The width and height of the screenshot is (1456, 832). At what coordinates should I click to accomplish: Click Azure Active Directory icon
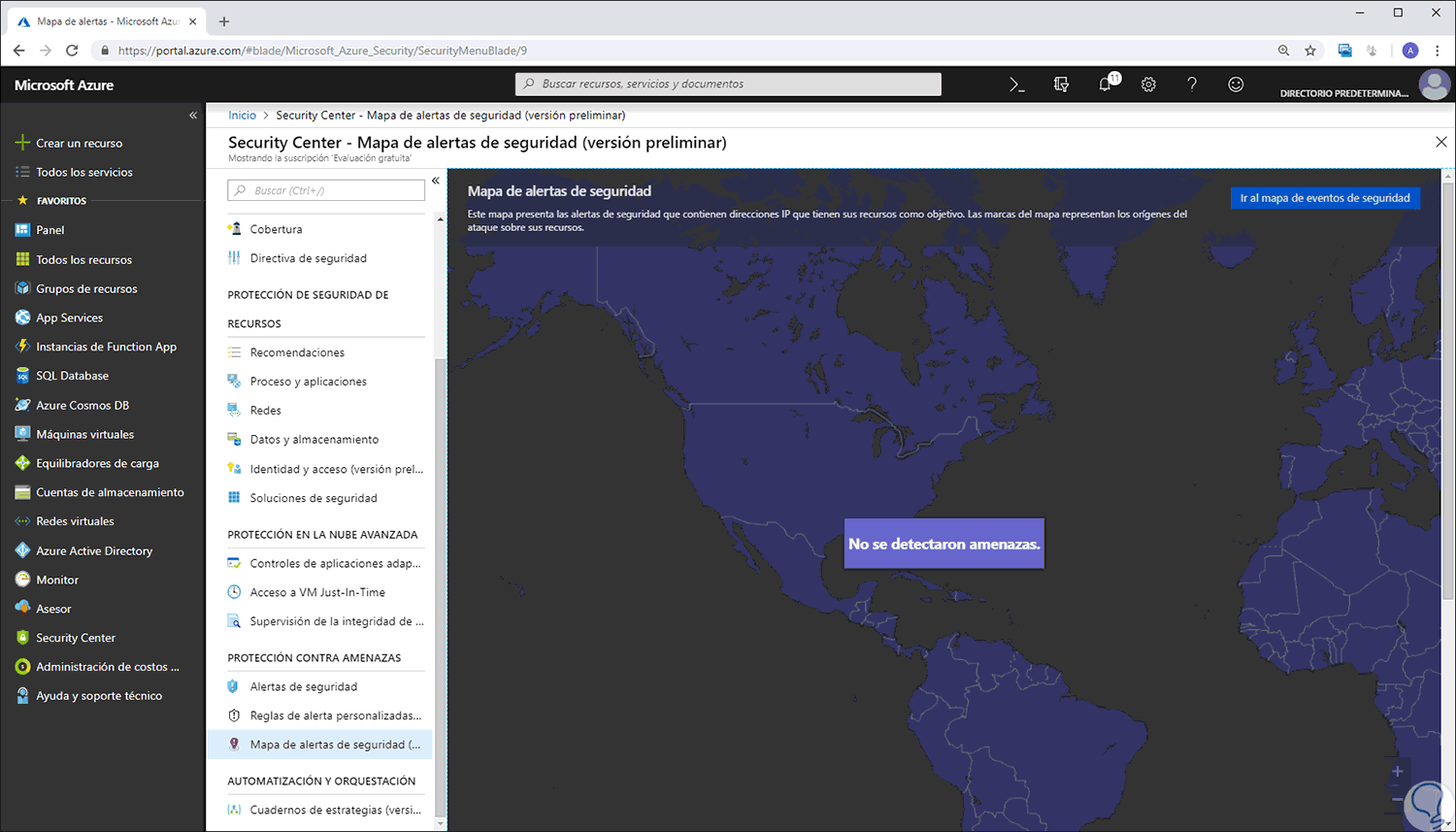(x=22, y=550)
